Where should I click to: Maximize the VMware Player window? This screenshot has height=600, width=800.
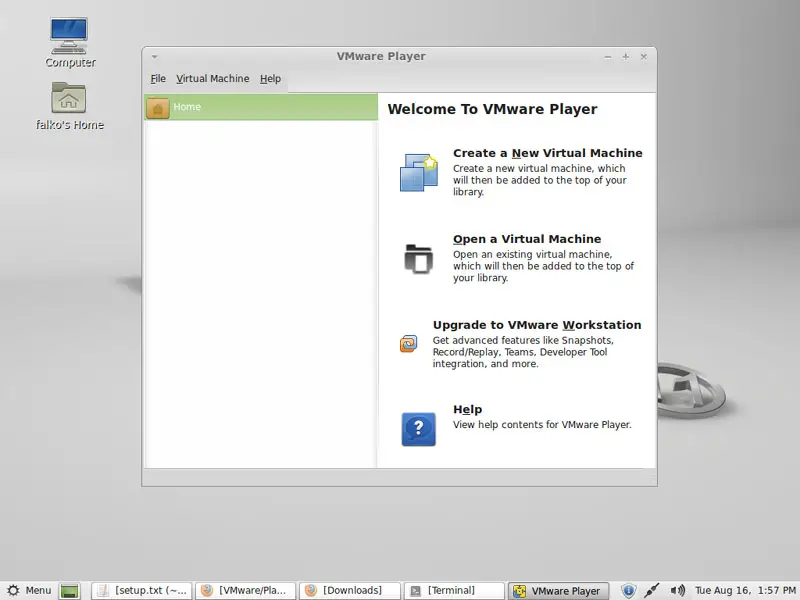click(x=626, y=57)
